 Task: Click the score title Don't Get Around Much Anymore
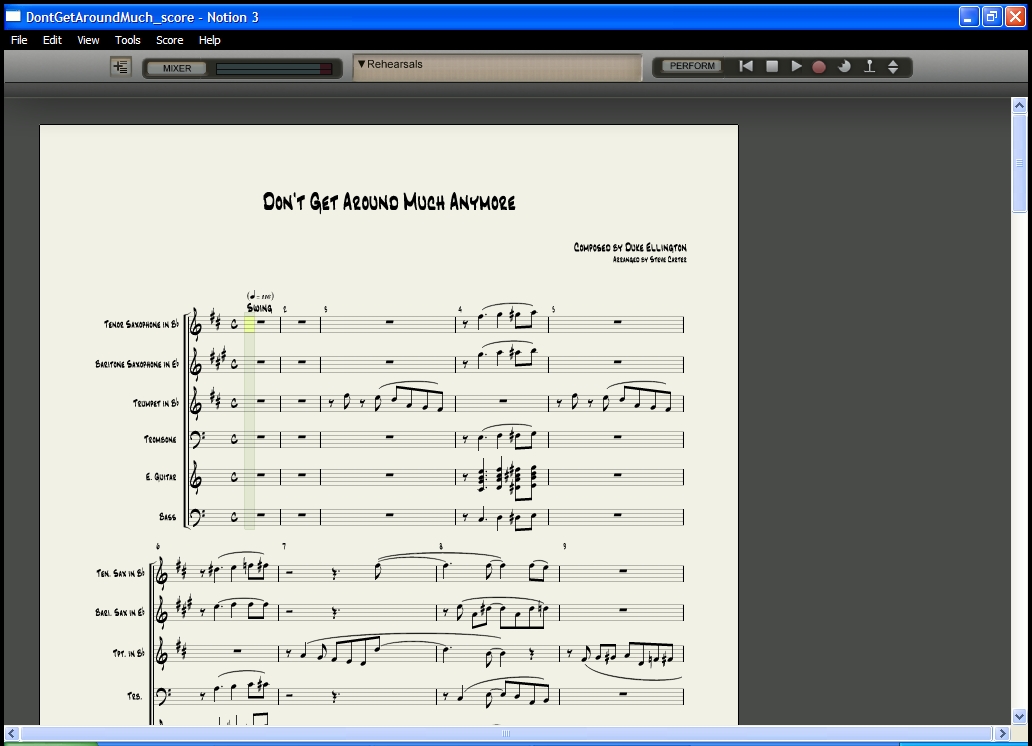389,202
